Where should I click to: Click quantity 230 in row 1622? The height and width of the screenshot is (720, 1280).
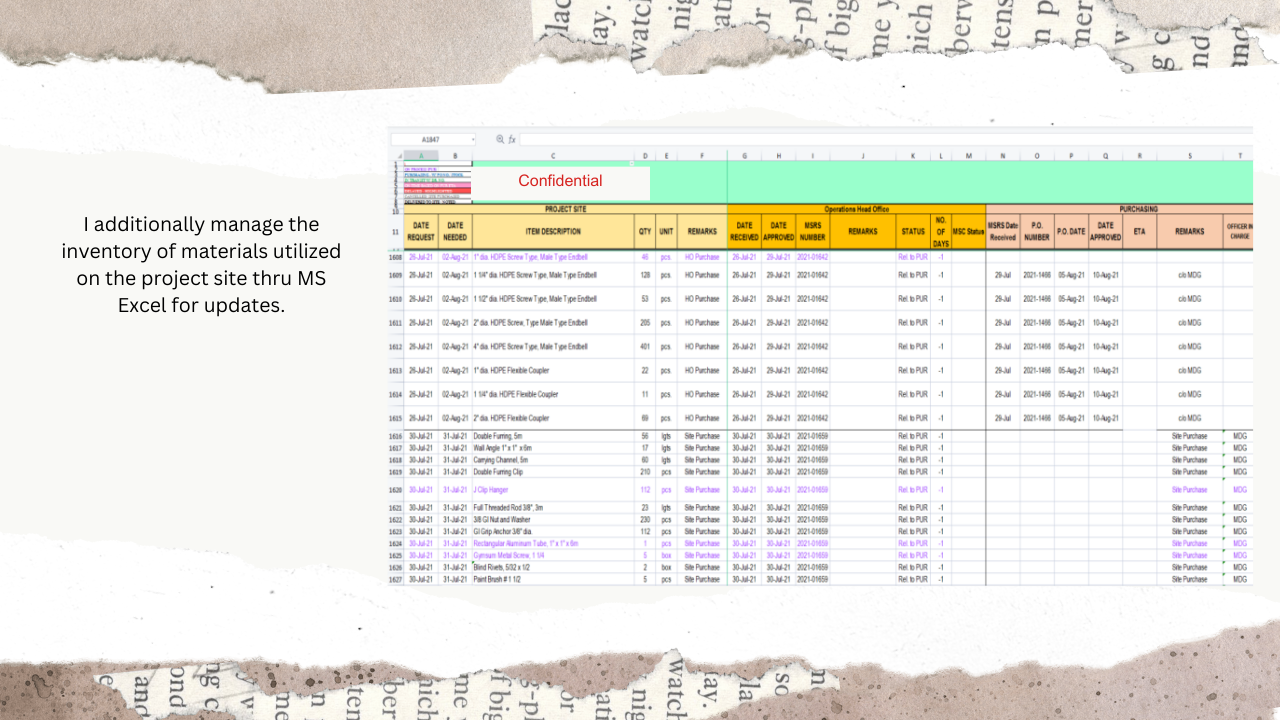[x=645, y=520]
